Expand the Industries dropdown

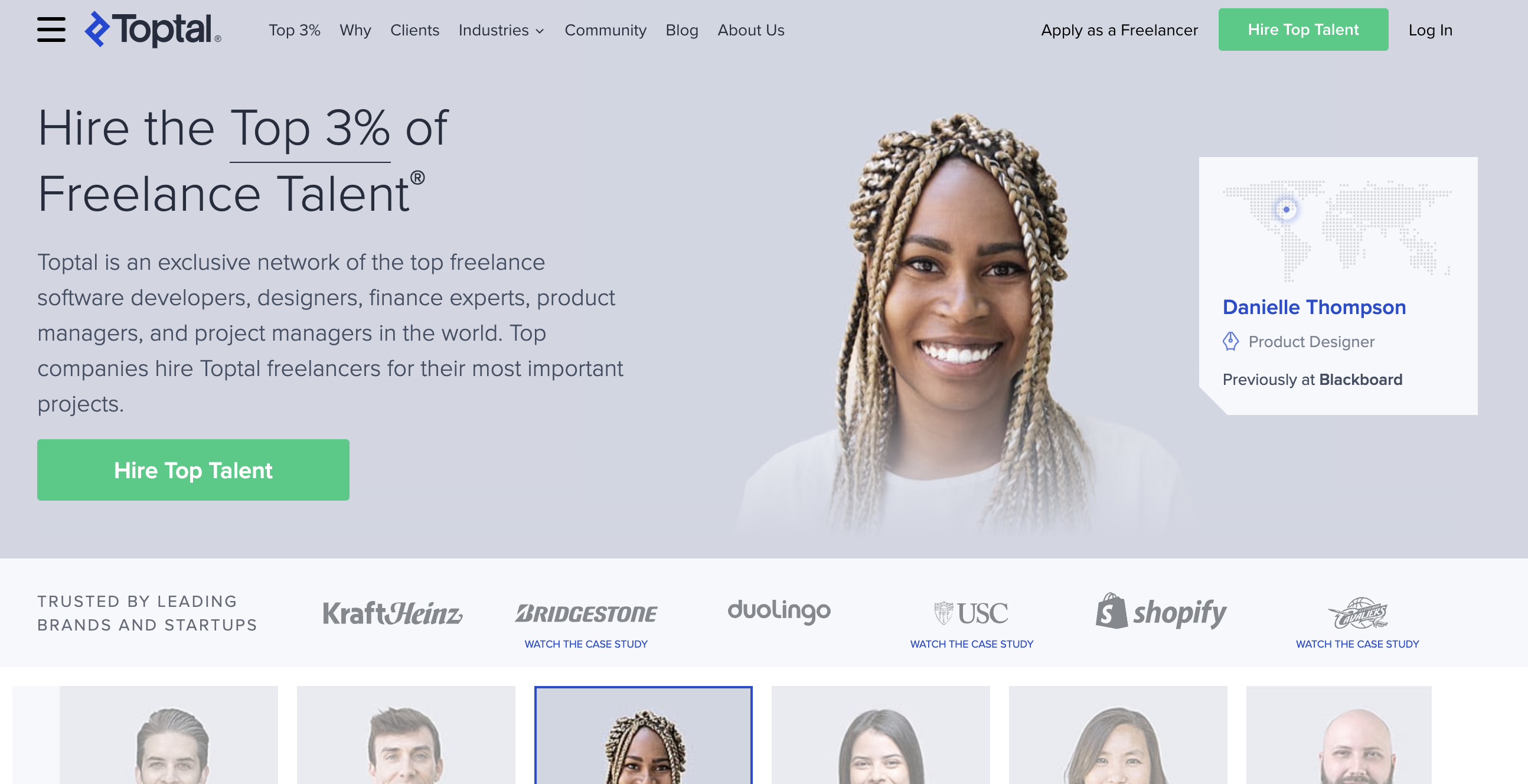[501, 30]
